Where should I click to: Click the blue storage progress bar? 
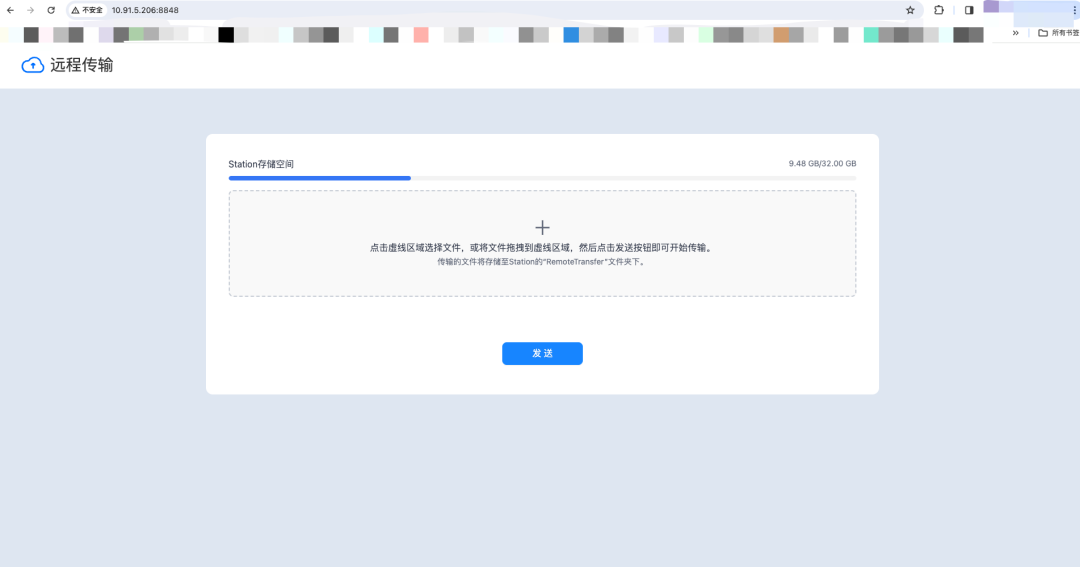[x=320, y=178]
